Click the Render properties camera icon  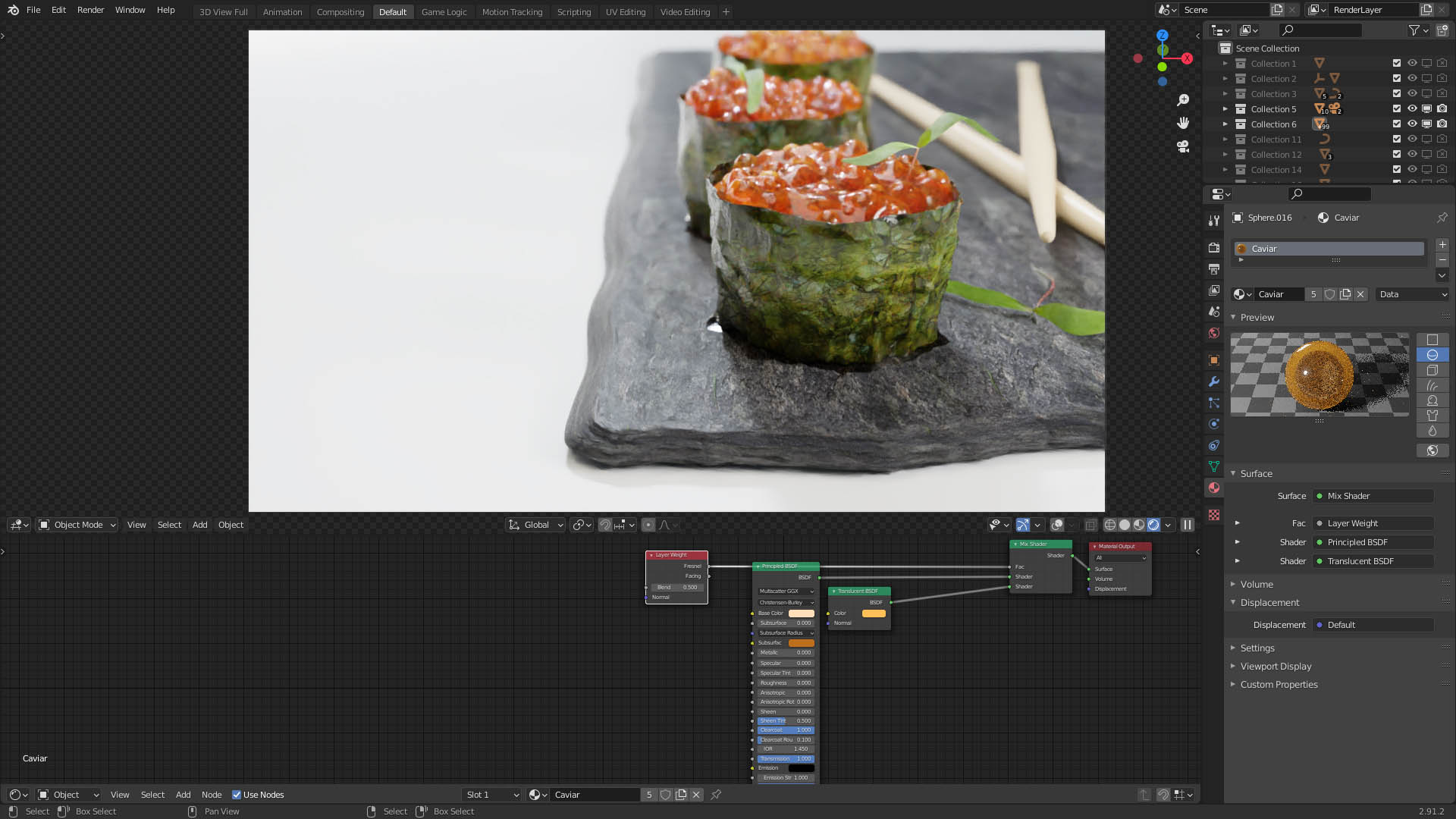tap(1214, 248)
